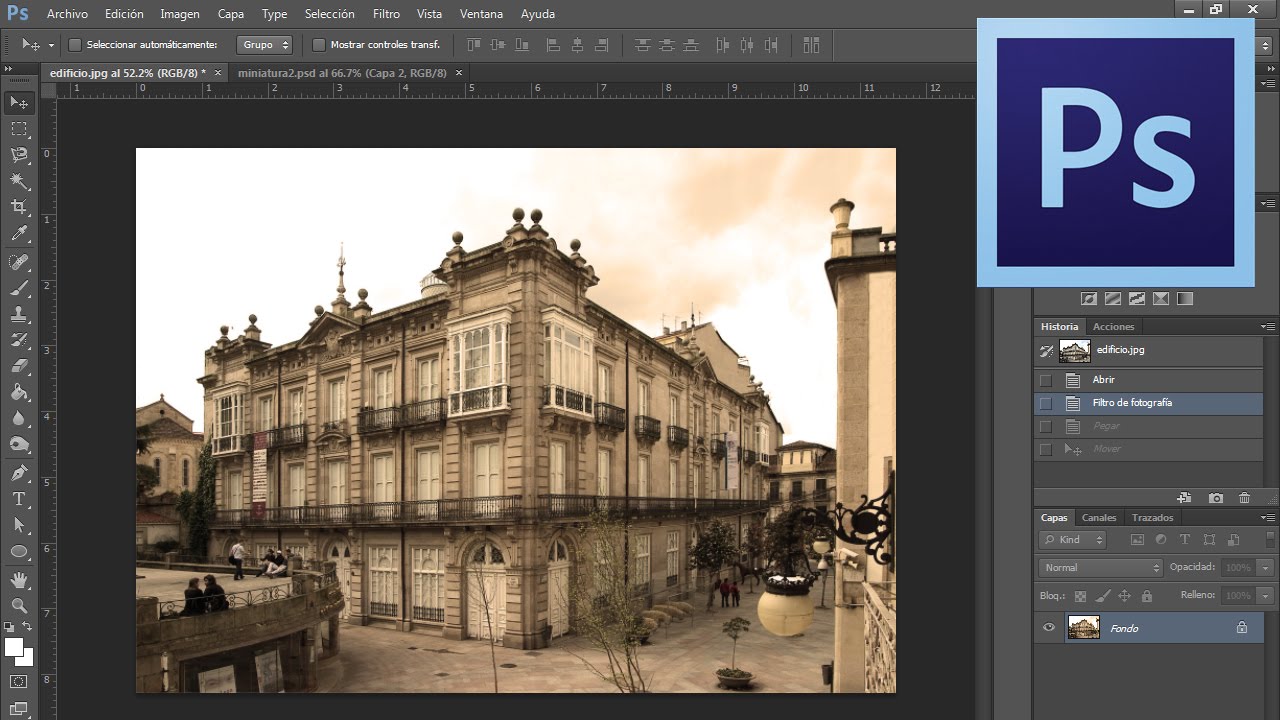Screen dimensions: 1280x720
Task: Open the Grupo dropdown in options bar
Action: pyautogui.click(x=265, y=45)
